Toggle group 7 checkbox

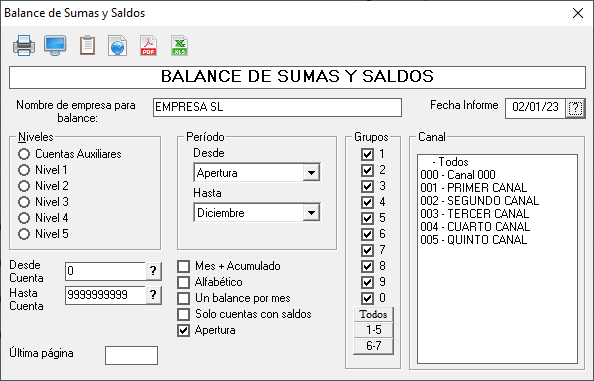367,250
